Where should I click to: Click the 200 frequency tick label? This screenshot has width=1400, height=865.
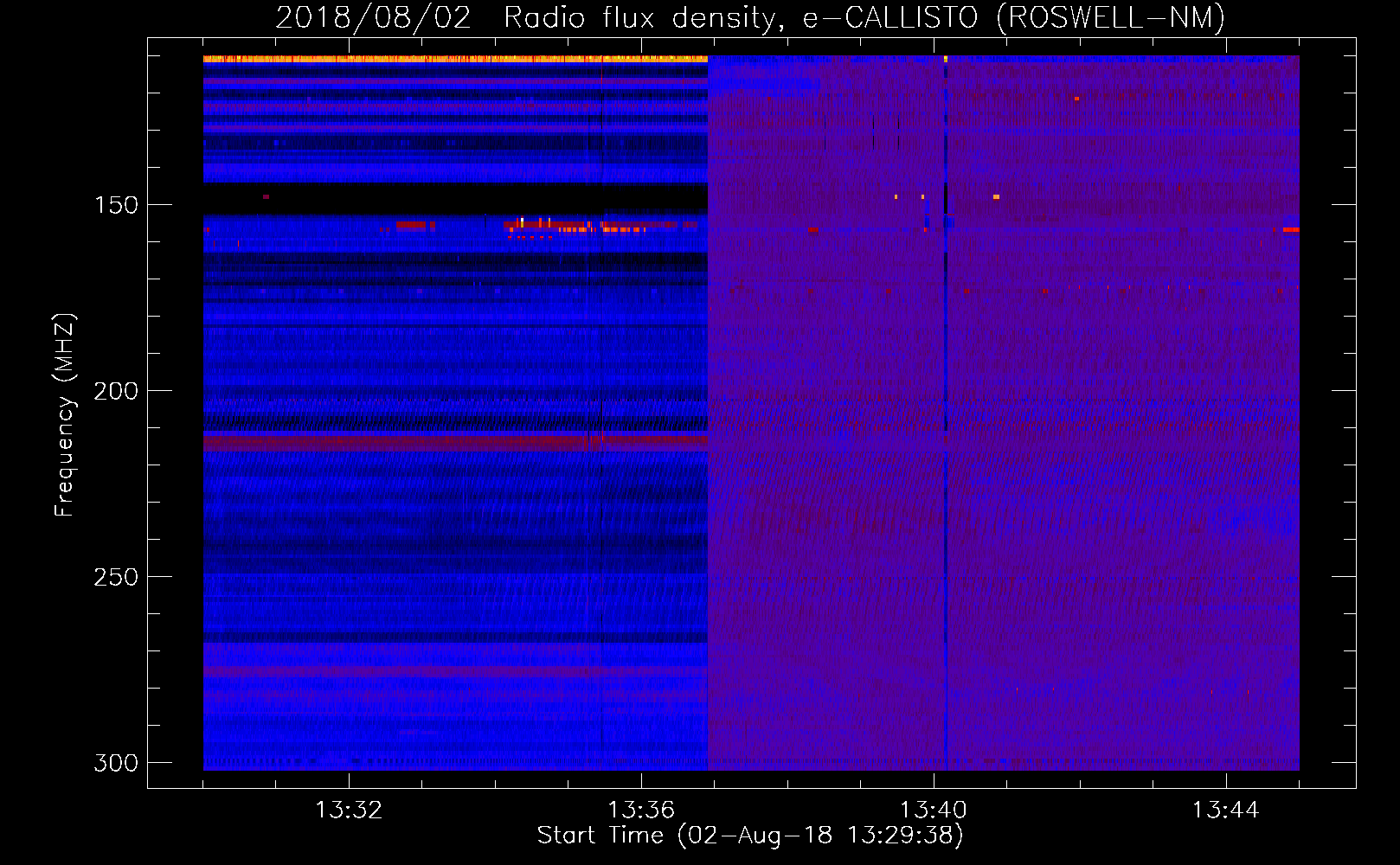[116, 391]
